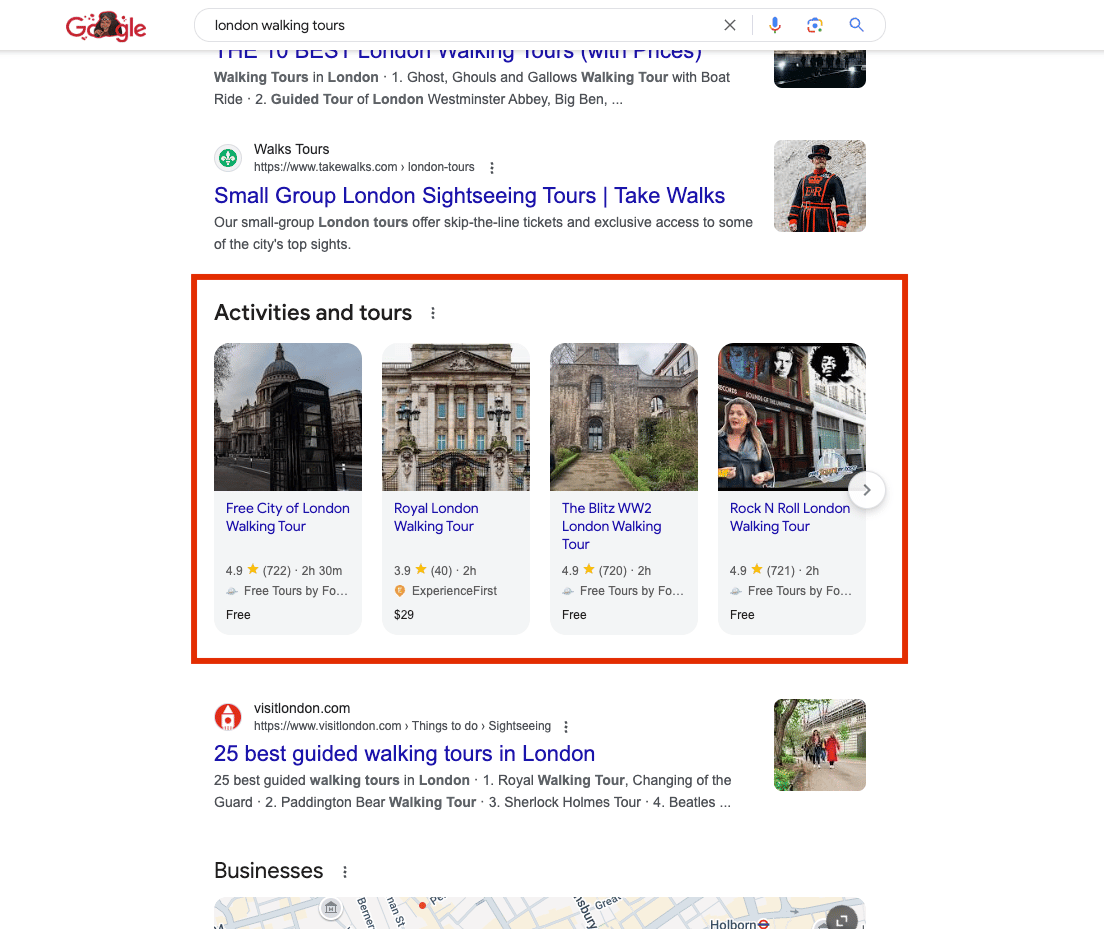The image size is (1104, 929).
Task: Open more options next to Businesses
Action: [x=345, y=872]
